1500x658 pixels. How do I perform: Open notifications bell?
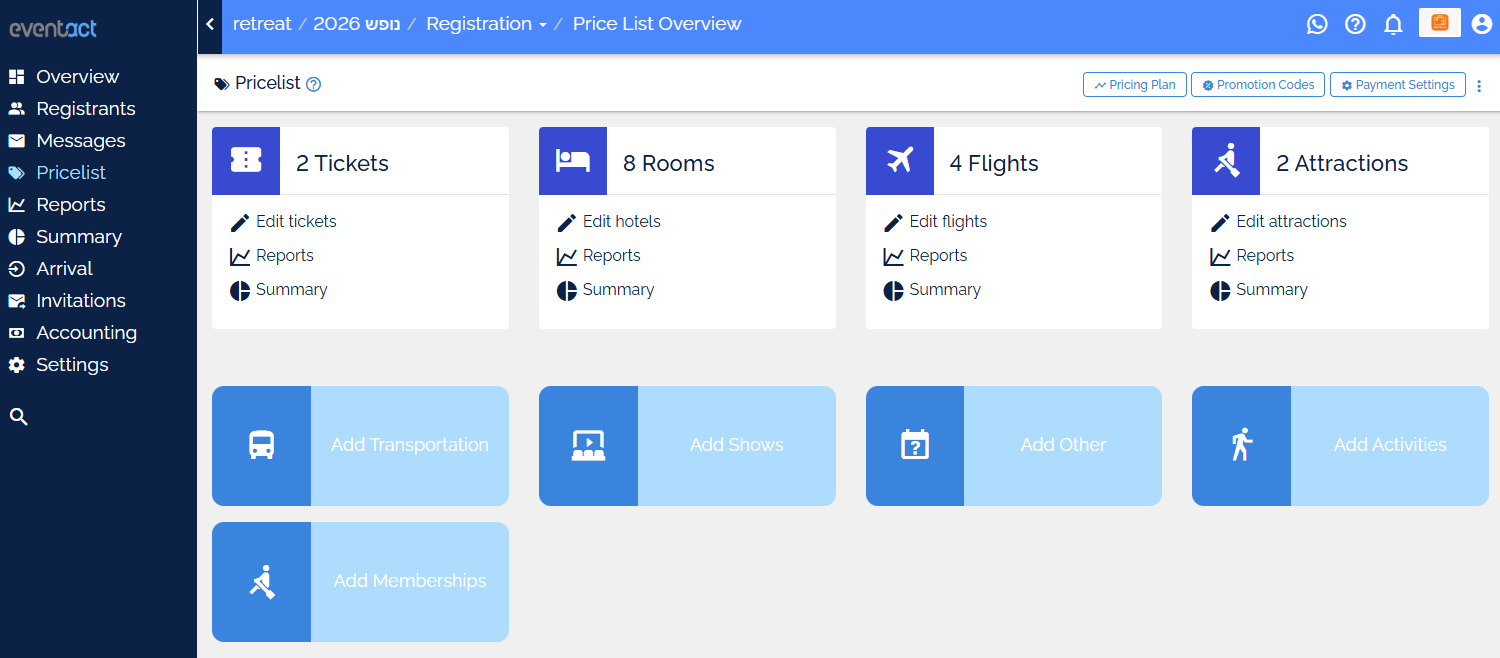point(1393,24)
